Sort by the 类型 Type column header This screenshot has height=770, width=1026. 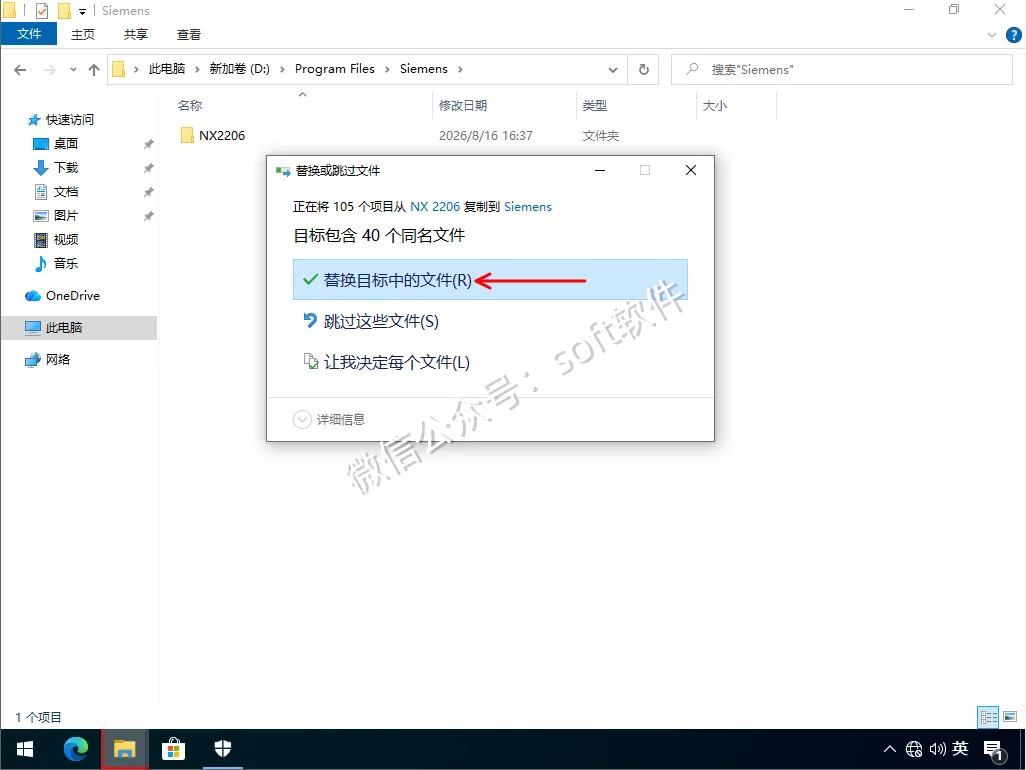point(595,105)
